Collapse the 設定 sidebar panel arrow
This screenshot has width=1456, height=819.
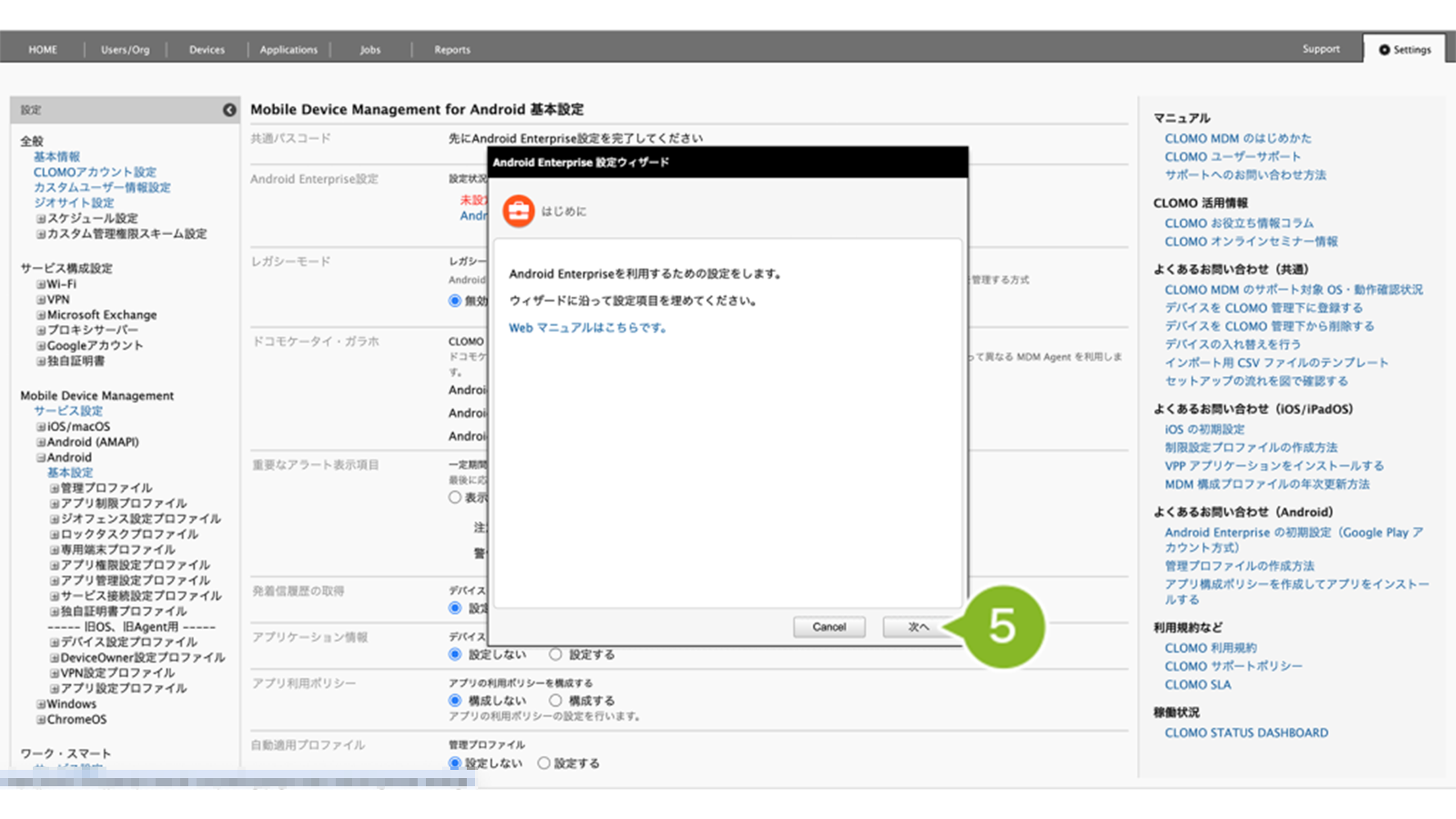click(229, 110)
